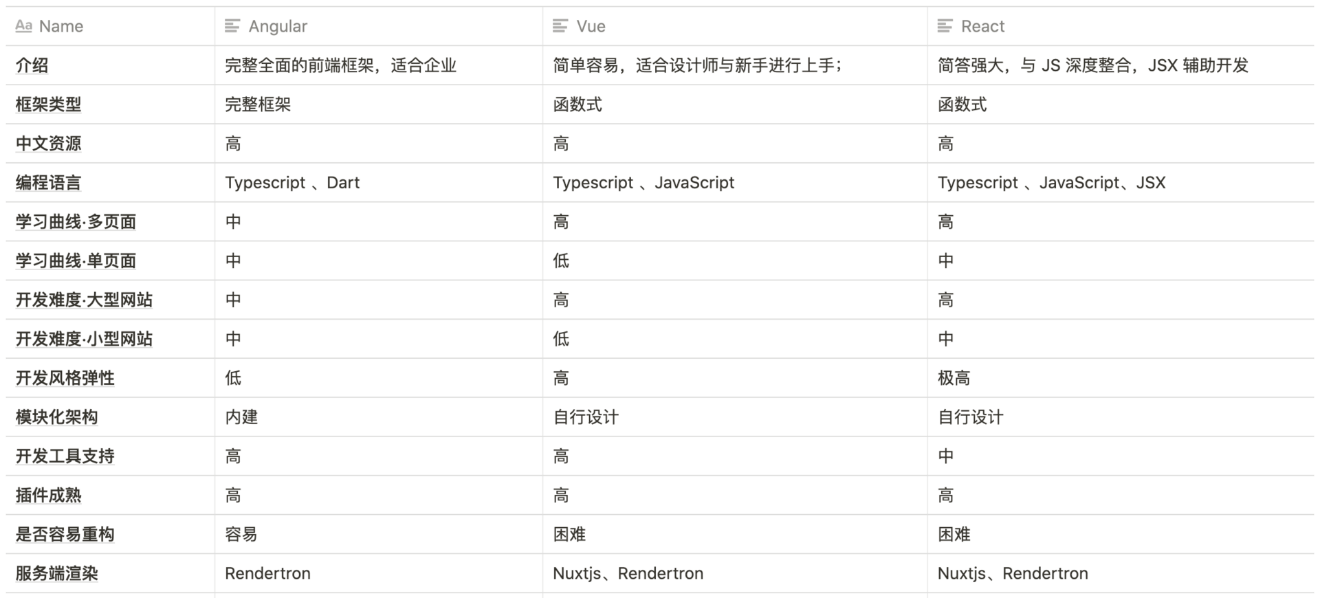
Task: Click the Aa title icon beside Name
Action: point(24,27)
